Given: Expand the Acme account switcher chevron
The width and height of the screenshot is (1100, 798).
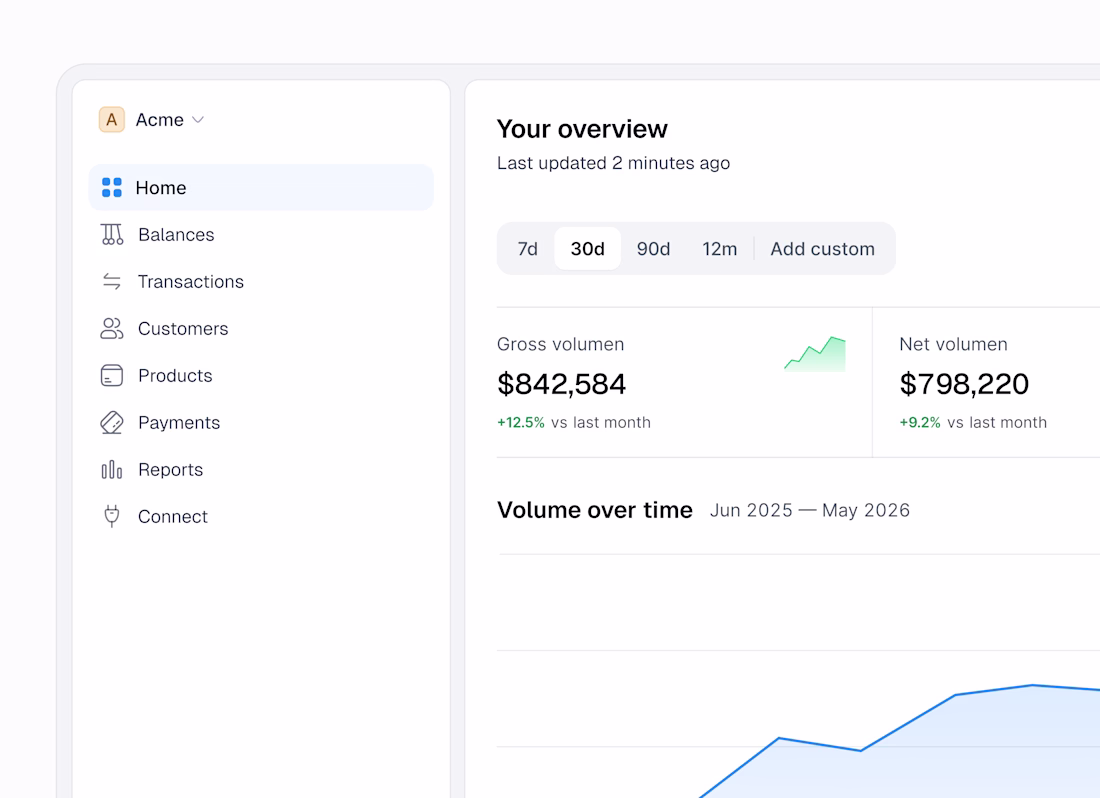Looking at the screenshot, I should point(198,120).
